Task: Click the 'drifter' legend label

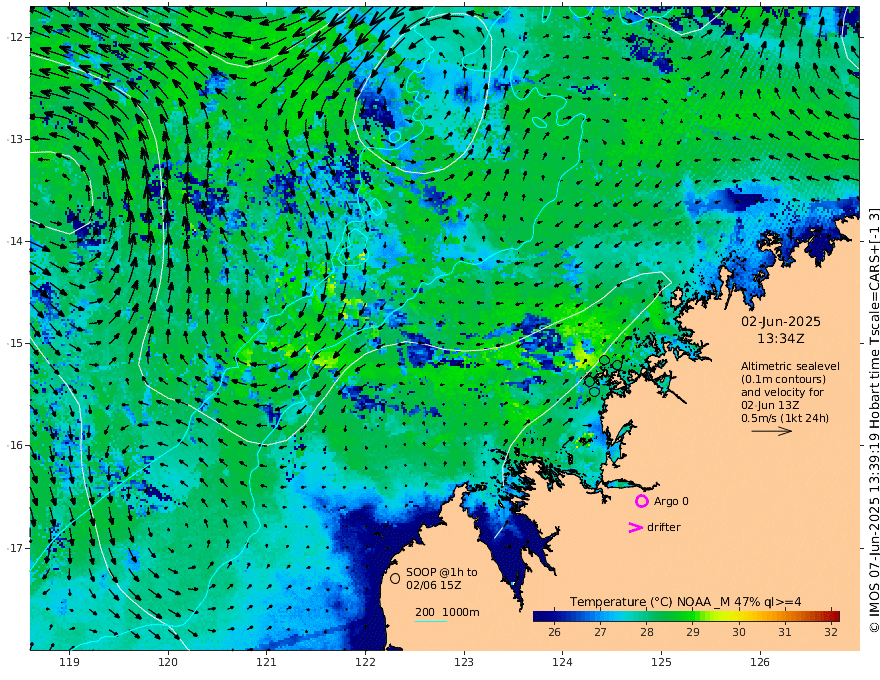Action: coord(663,527)
